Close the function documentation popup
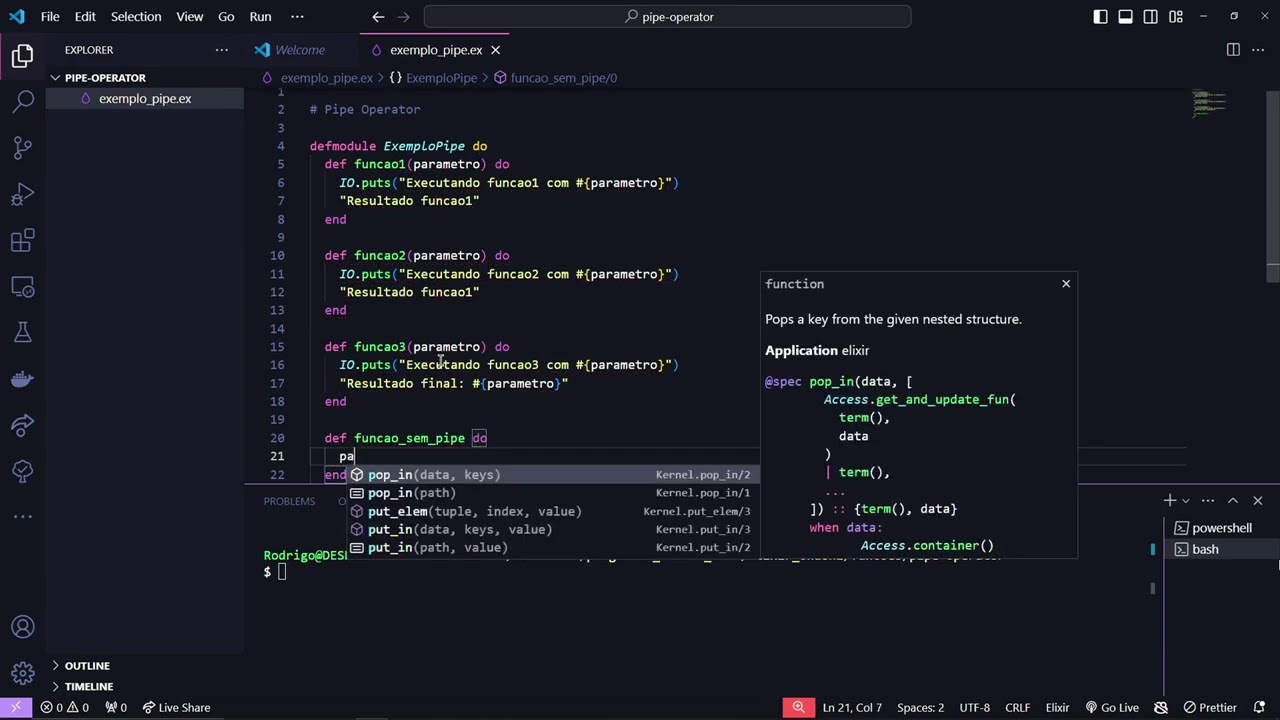This screenshot has height=720, width=1280. point(1066,284)
